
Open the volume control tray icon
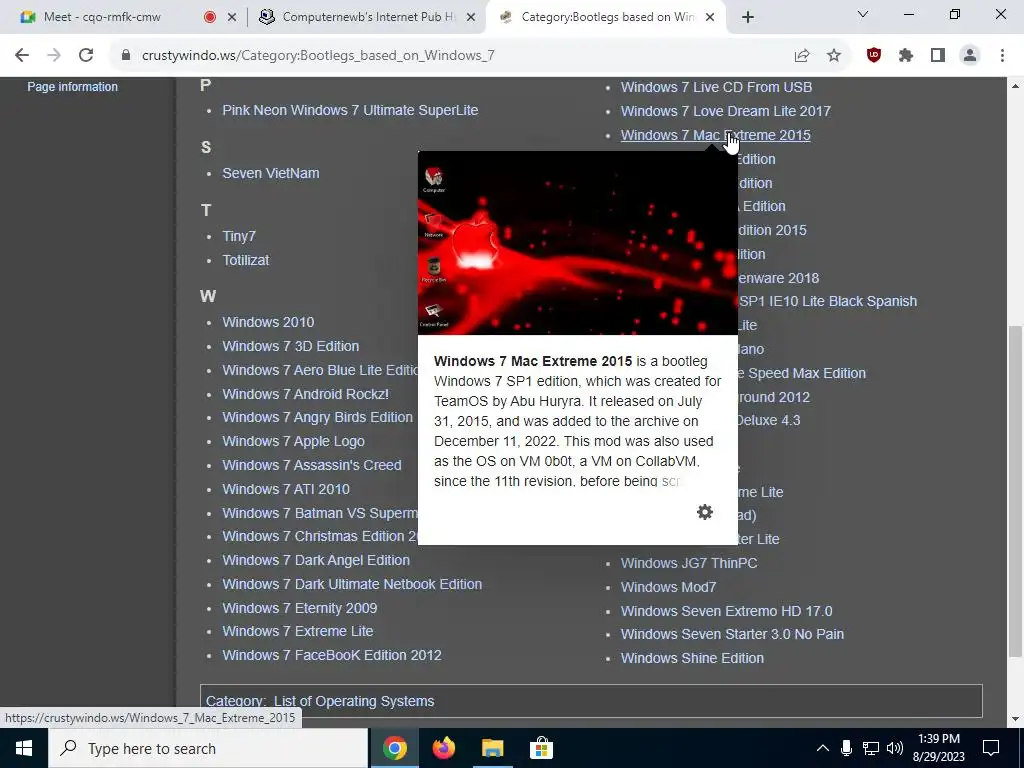pyautogui.click(x=895, y=748)
